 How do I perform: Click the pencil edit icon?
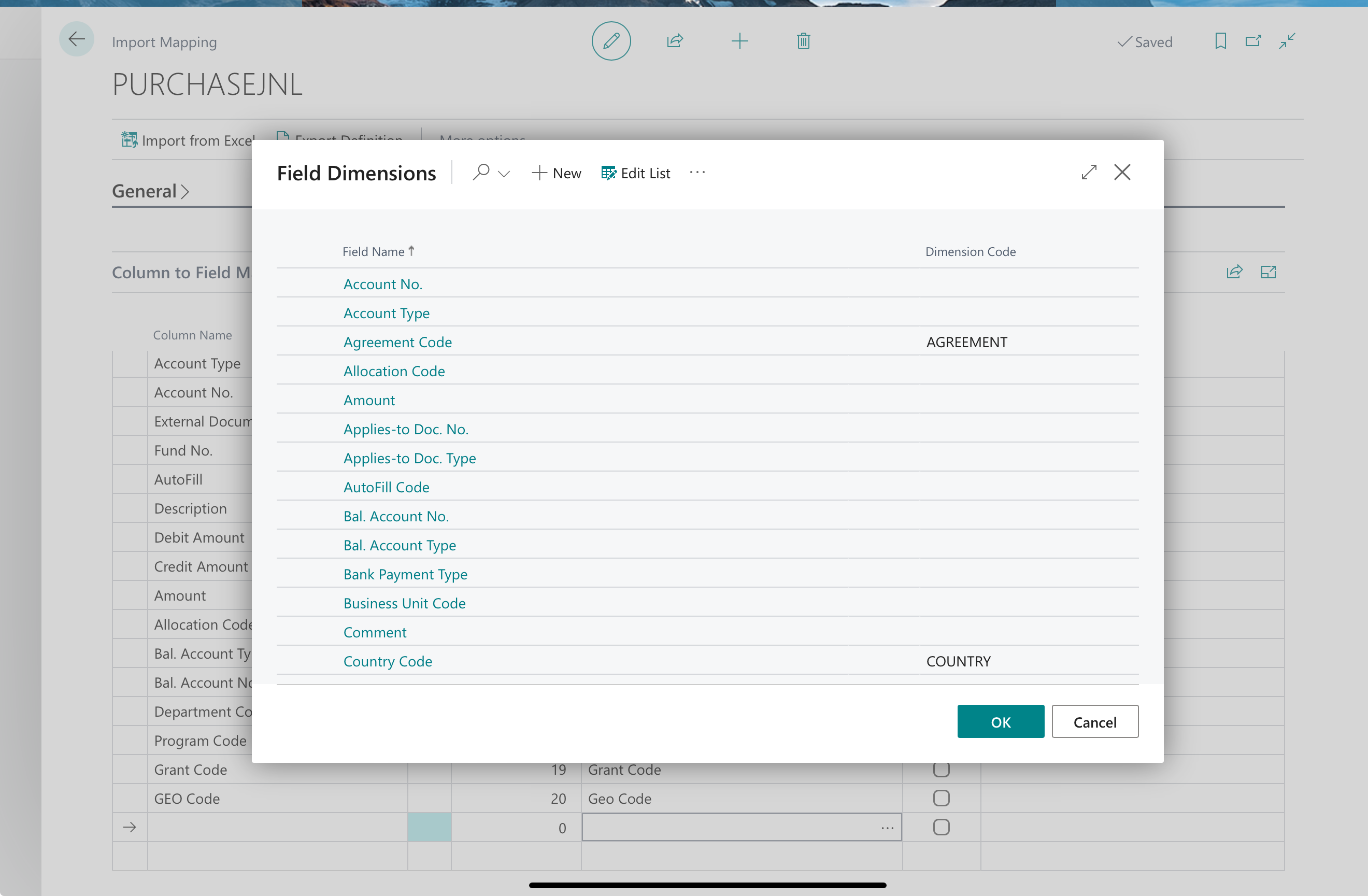611,41
